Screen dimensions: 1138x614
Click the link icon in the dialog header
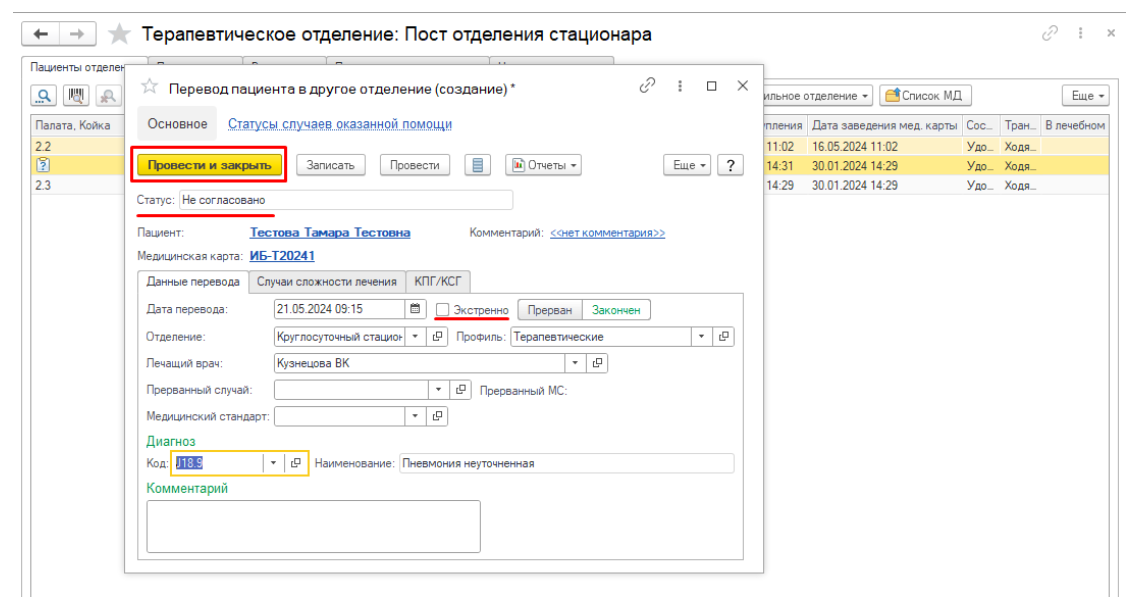(x=647, y=86)
